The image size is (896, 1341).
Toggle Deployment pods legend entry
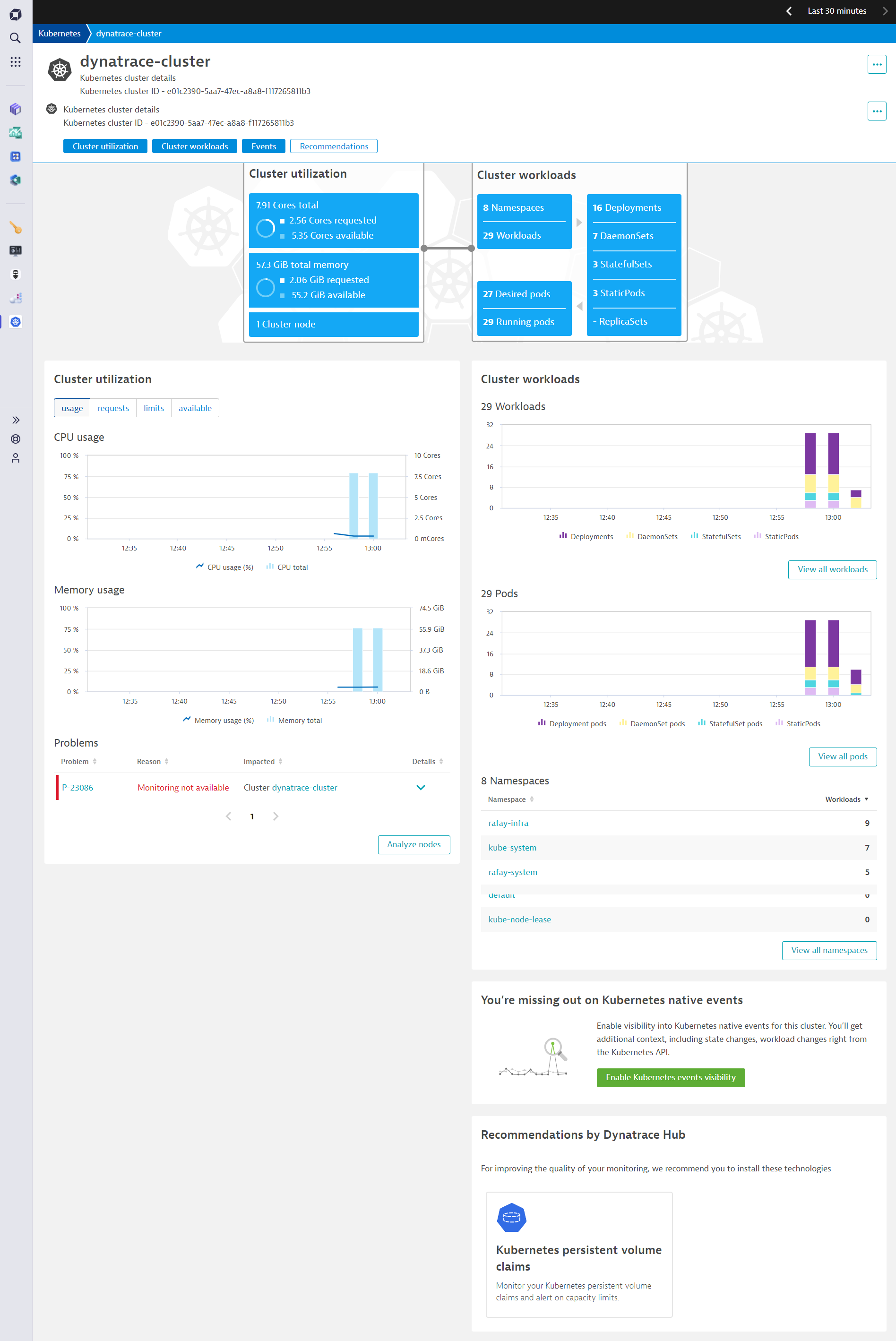point(572,723)
